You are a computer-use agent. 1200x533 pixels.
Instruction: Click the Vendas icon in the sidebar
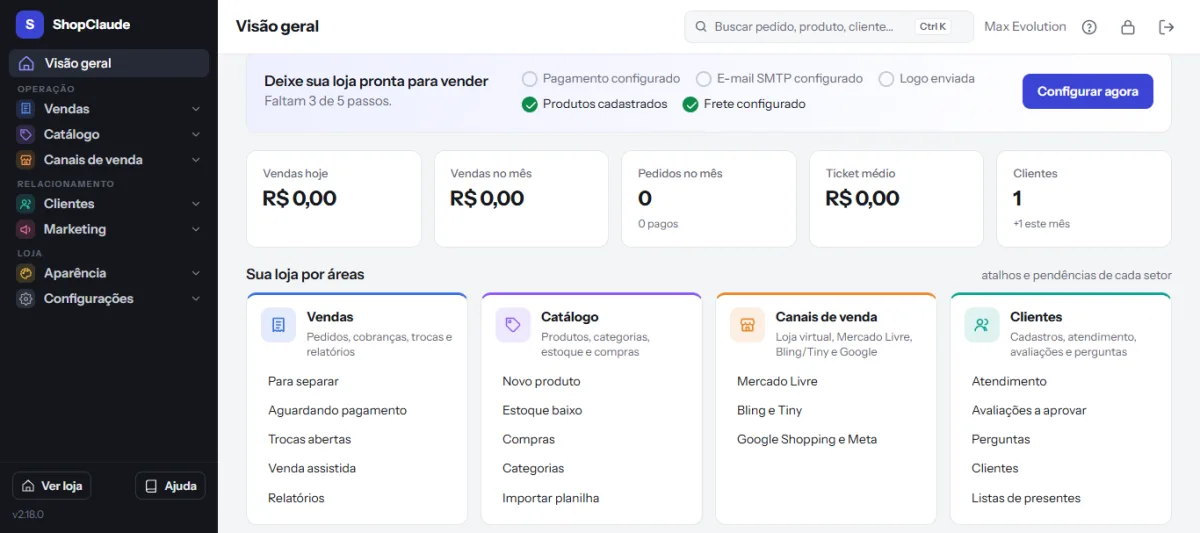point(25,109)
